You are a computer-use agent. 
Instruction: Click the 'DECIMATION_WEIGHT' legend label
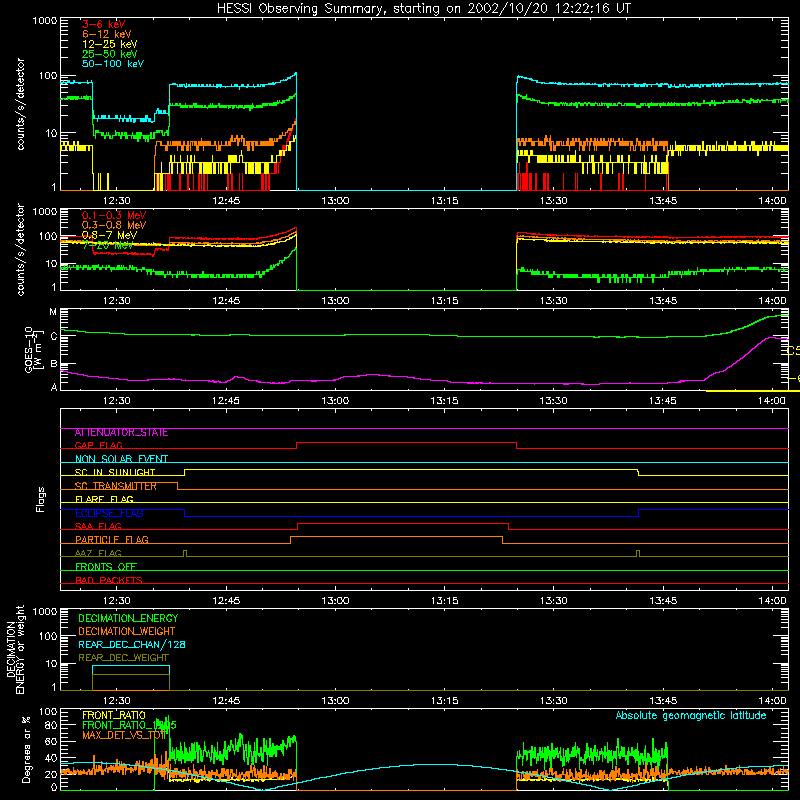click(127, 632)
